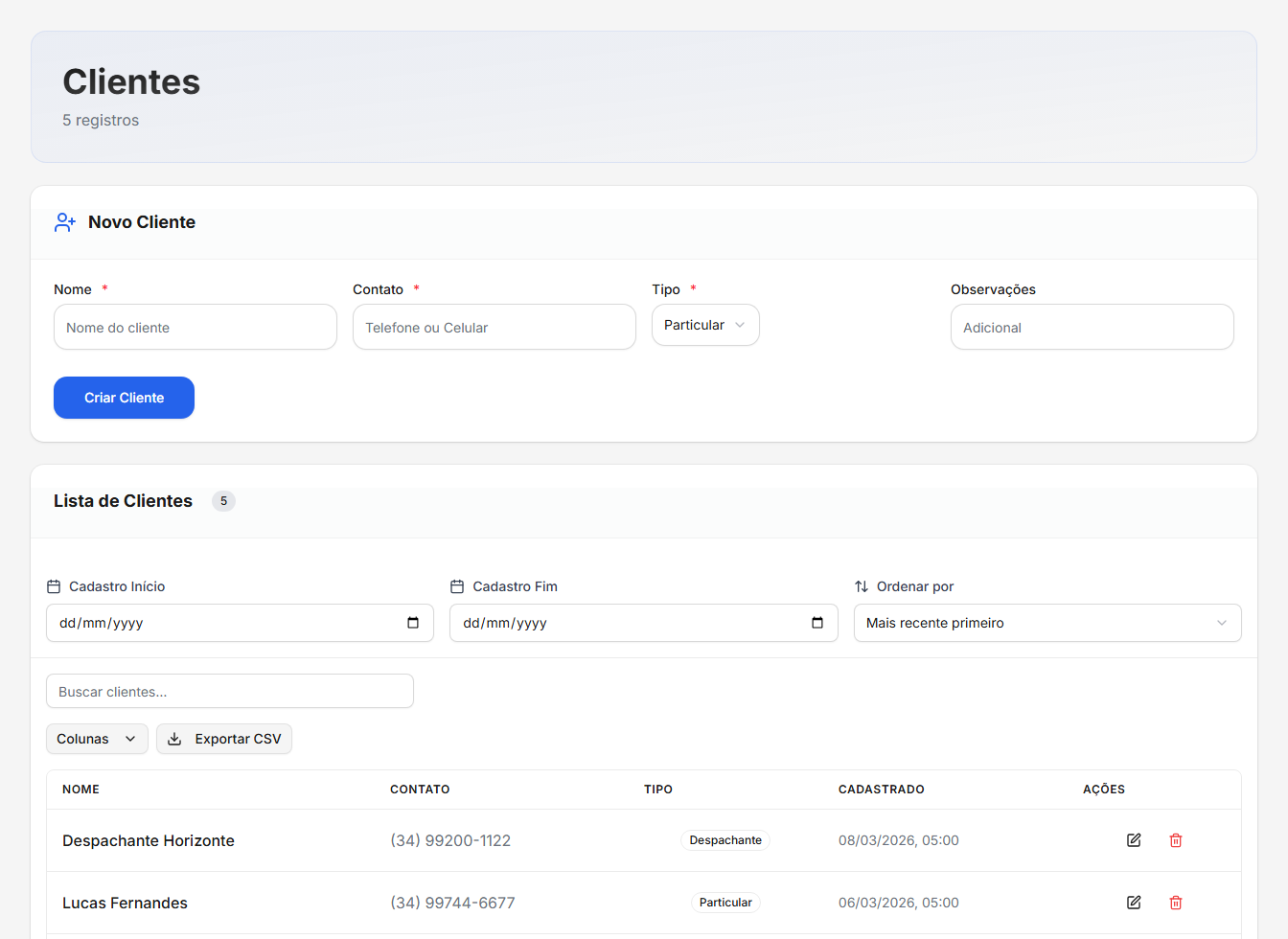This screenshot has height=939, width=1288.
Task: Open the Tipo dropdown showing Particular
Action: [x=705, y=325]
